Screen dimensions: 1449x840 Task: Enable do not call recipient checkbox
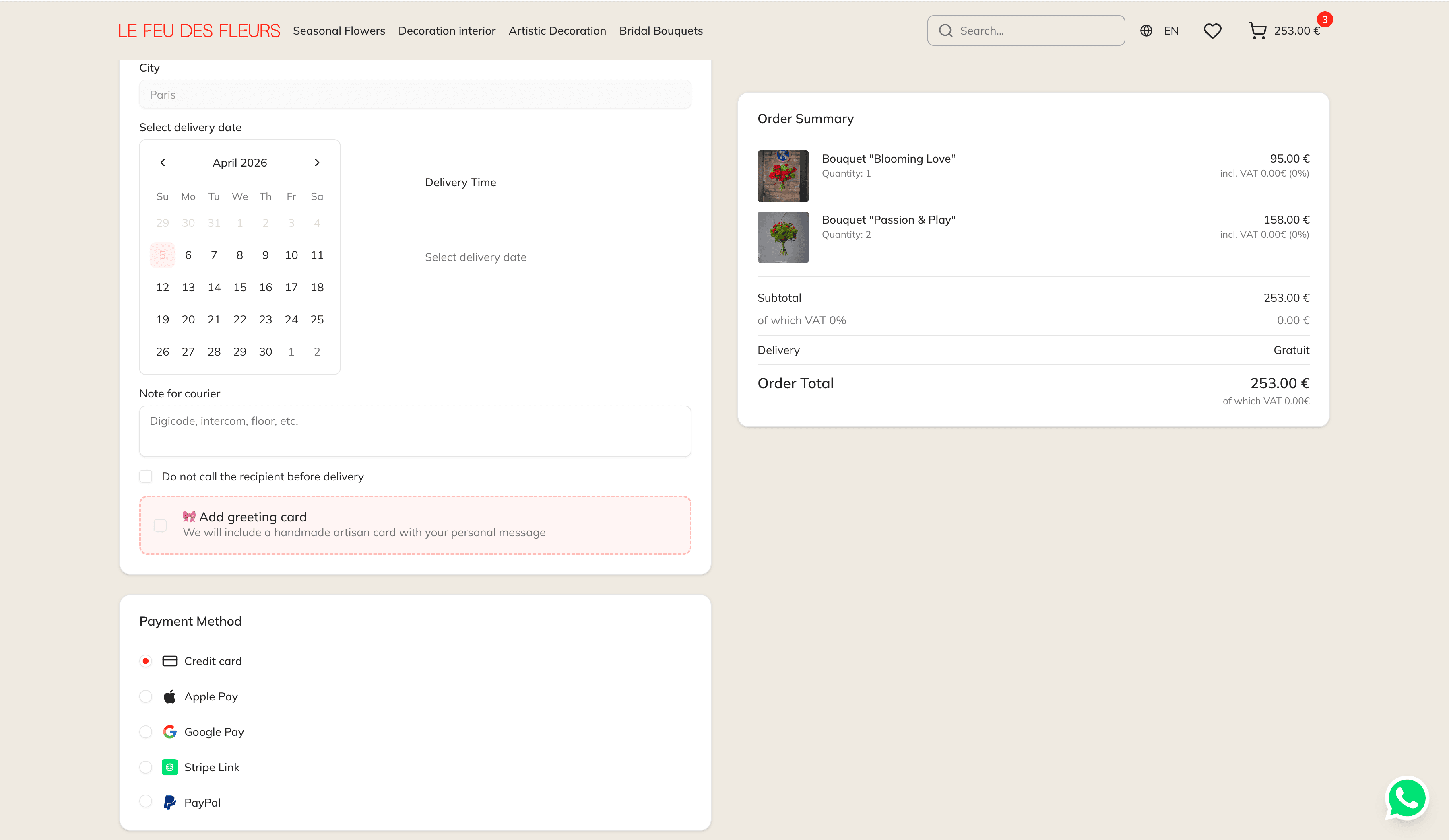coord(146,476)
